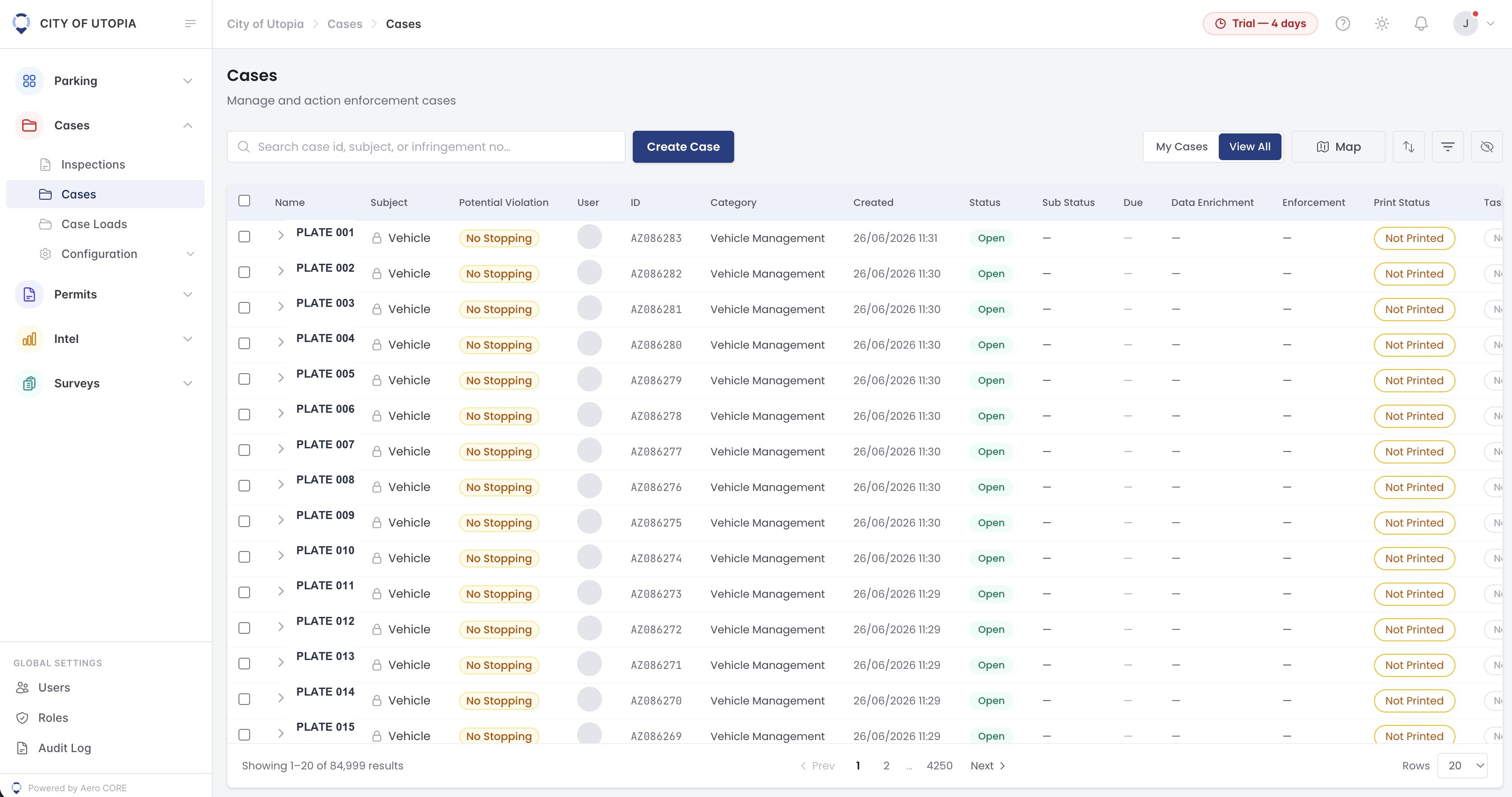This screenshot has width=1512, height=797.
Task: Select the PLATE 007 row checkbox
Action: (x=244, y=450)
